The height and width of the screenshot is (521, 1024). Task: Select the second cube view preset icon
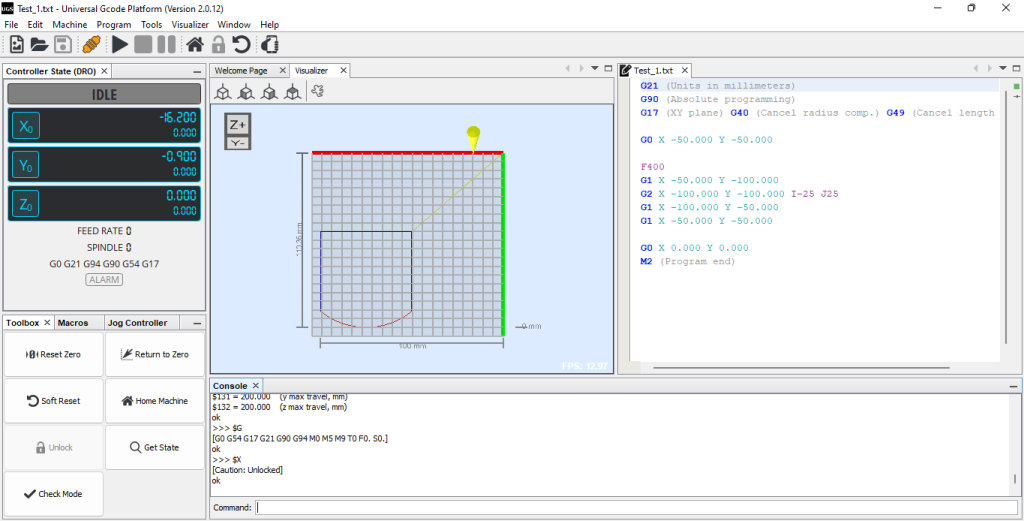[246, 93]
